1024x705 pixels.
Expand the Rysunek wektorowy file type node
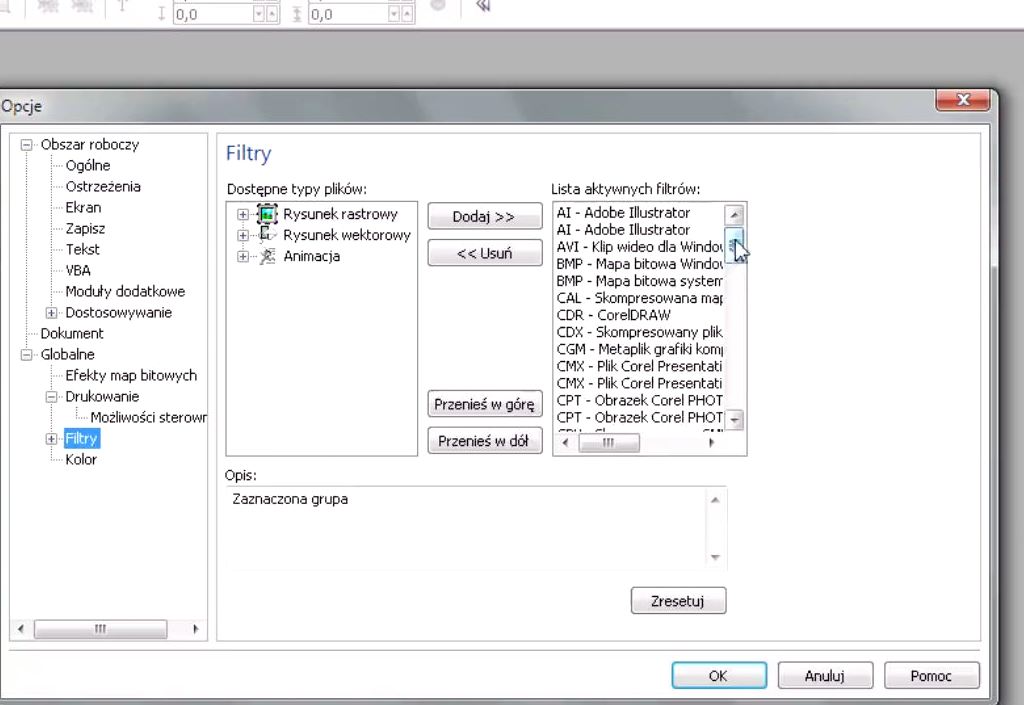(x=242, y=235)
